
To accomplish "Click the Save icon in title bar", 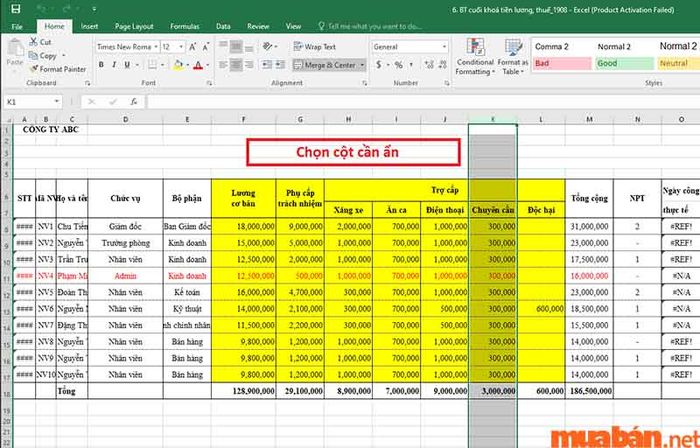I will coord(16,9).
